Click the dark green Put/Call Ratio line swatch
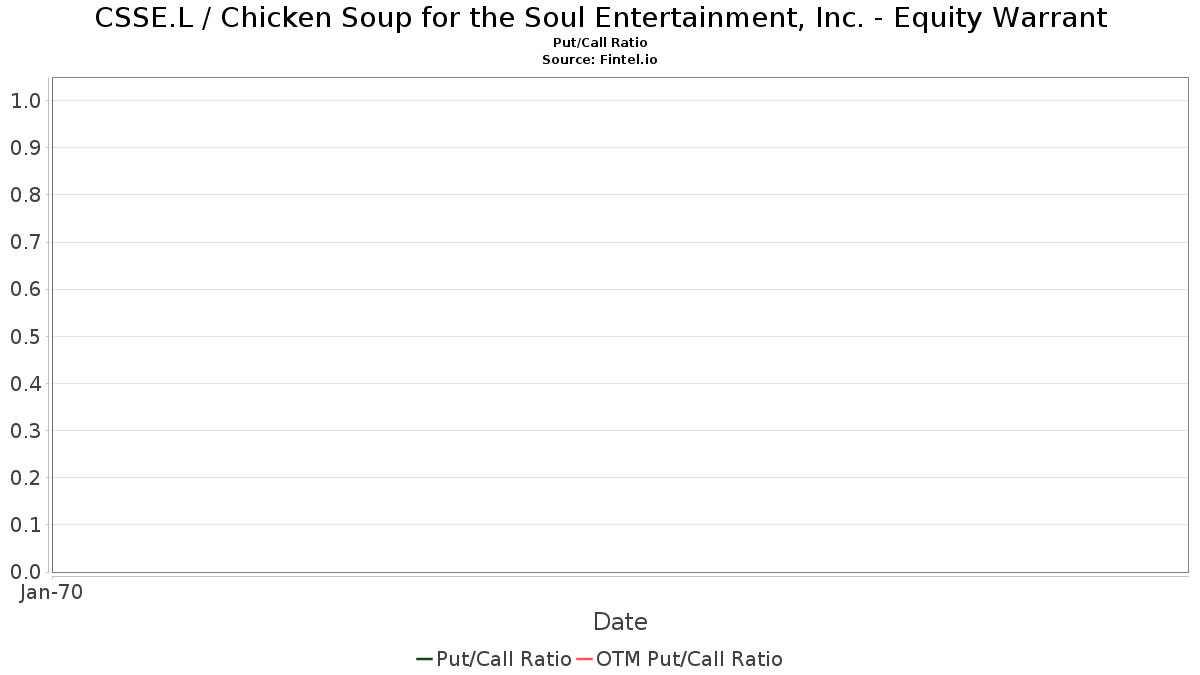The width and height of the screenshot is (1200, 675). (x=424, y=659)
